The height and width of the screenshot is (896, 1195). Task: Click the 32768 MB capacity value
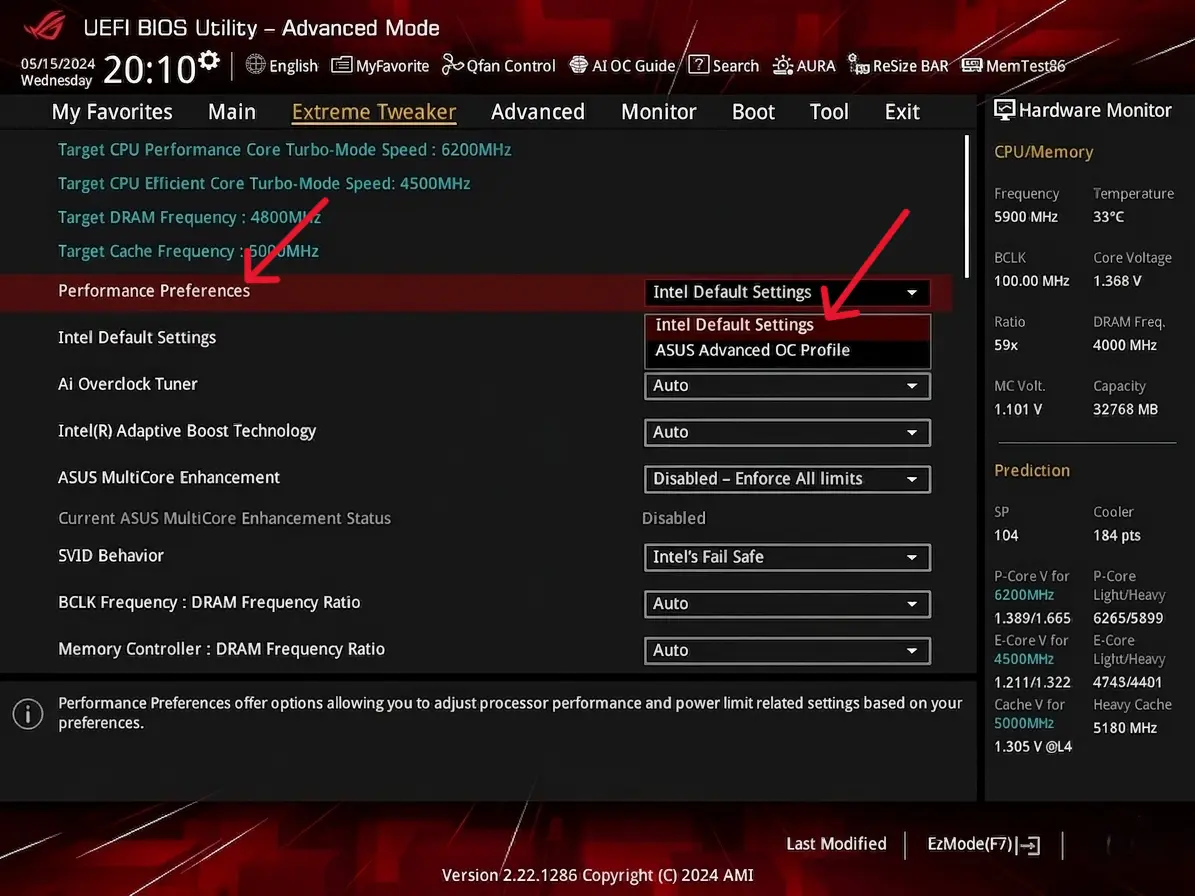pos(1126,410)
